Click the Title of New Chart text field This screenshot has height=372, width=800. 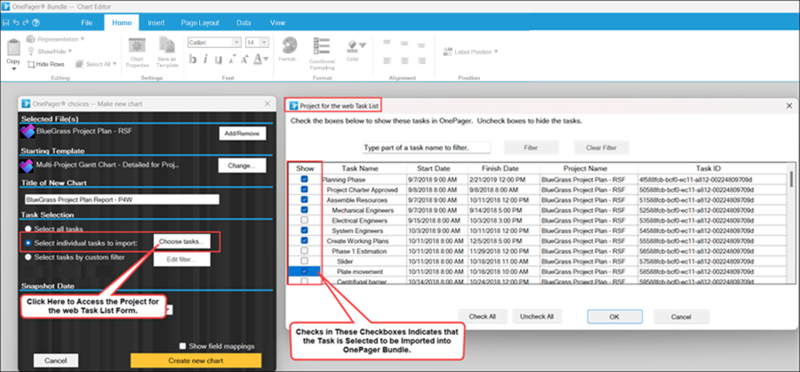point(122,200)
